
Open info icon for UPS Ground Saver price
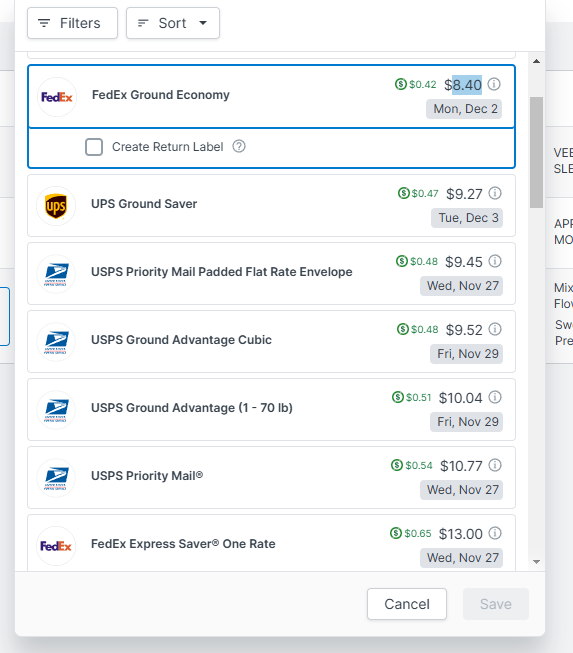click(495, 193)
